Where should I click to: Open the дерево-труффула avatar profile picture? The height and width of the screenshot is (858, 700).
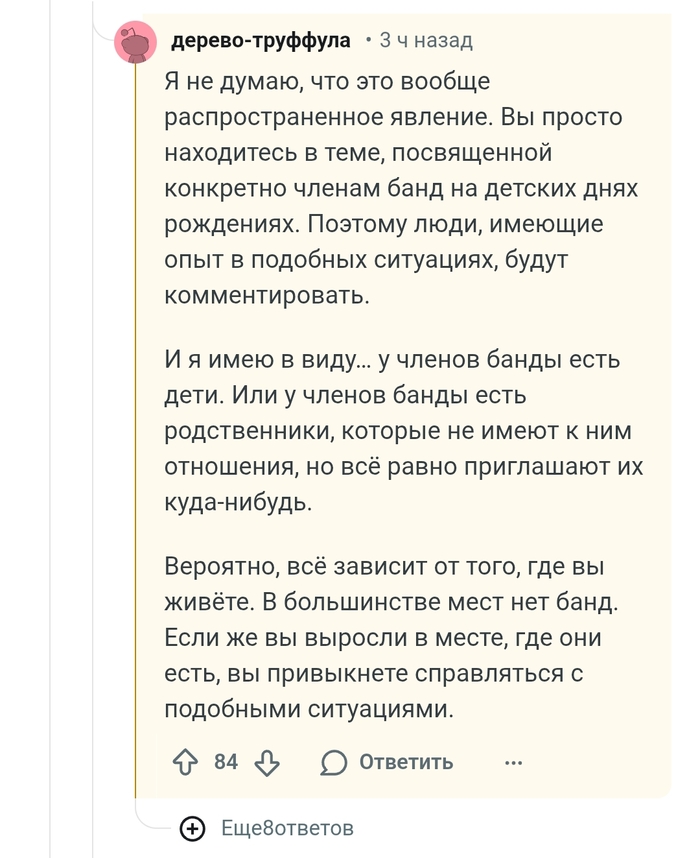click(x=135, y=42)
